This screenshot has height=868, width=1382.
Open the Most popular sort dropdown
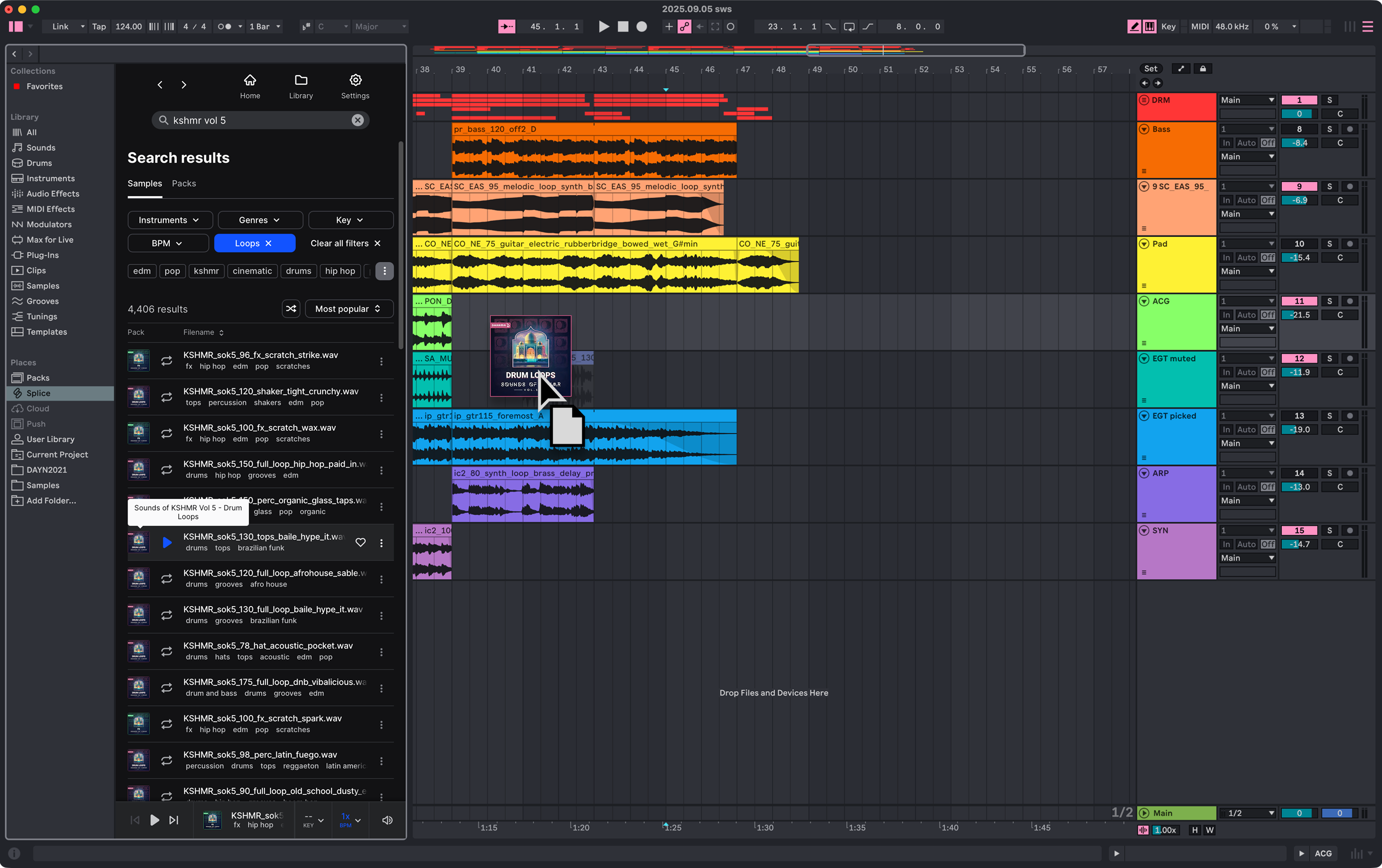click(349, 309)
